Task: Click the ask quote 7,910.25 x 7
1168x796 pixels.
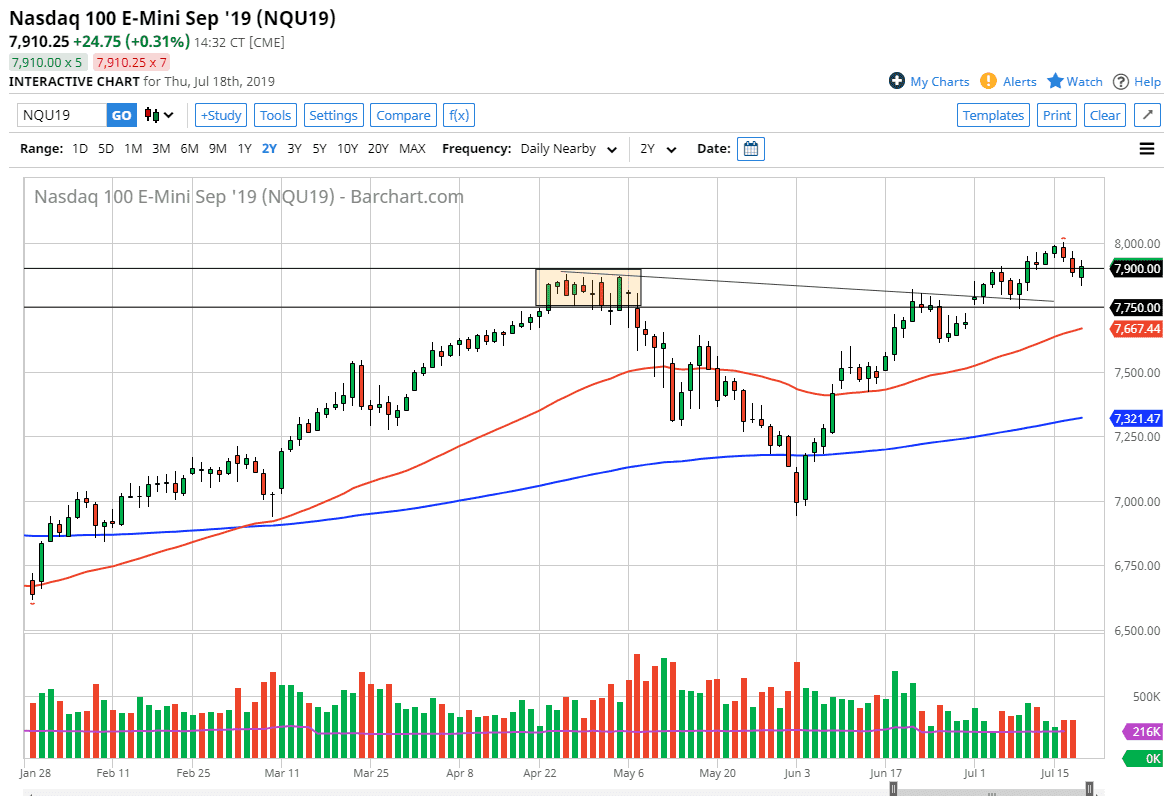Action: 132,63
